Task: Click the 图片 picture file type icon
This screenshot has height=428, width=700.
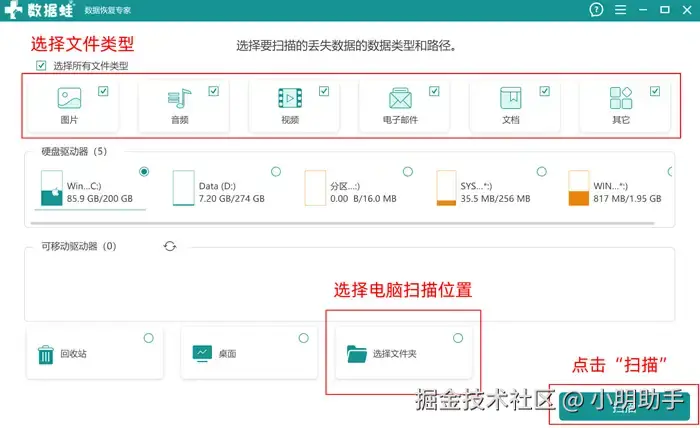Action: pos(69,98)
